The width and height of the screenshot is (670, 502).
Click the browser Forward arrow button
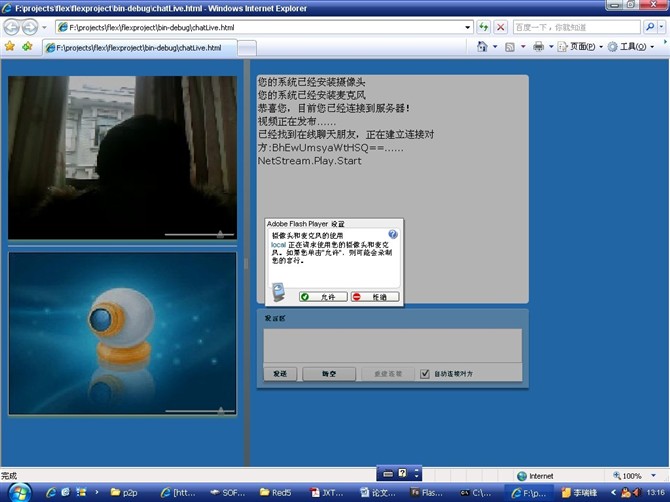pyautogui.click(x=30, y=27)
